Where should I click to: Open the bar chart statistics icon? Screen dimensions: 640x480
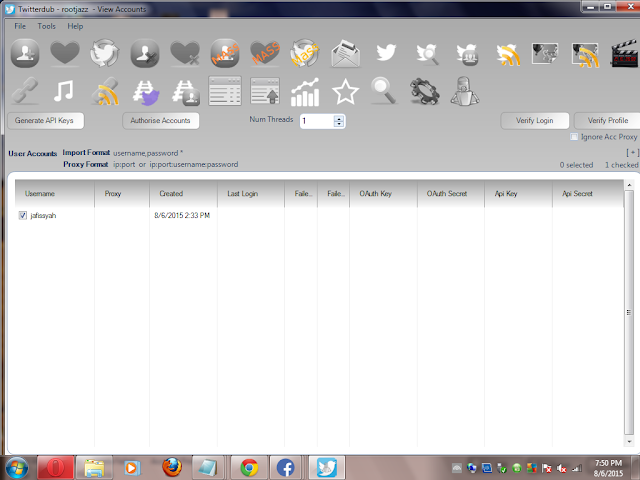click(305, 92)
